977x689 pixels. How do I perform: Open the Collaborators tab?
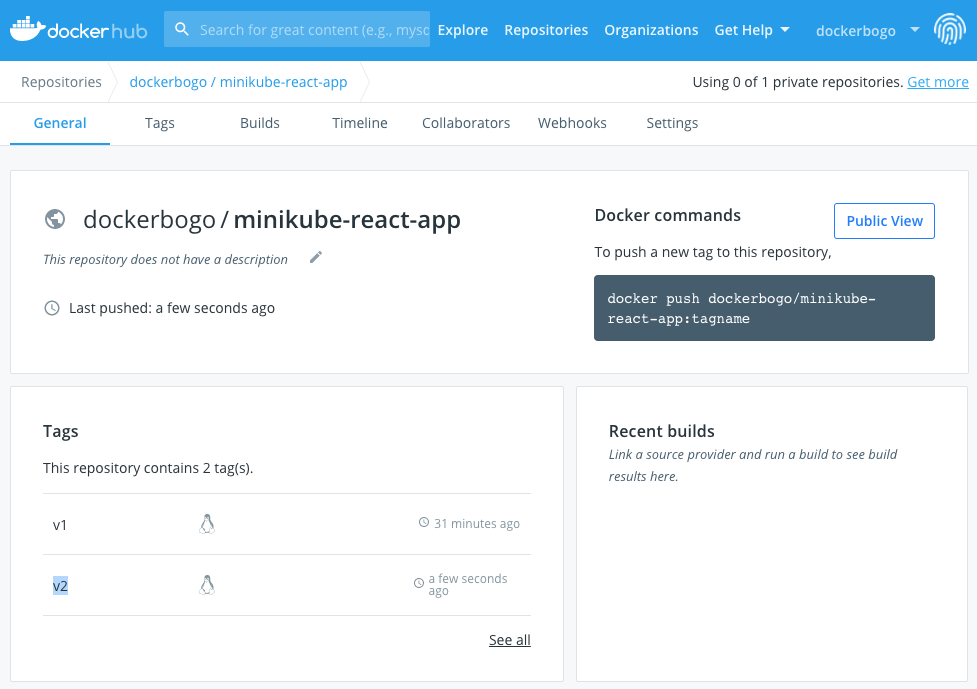point(466,123)
